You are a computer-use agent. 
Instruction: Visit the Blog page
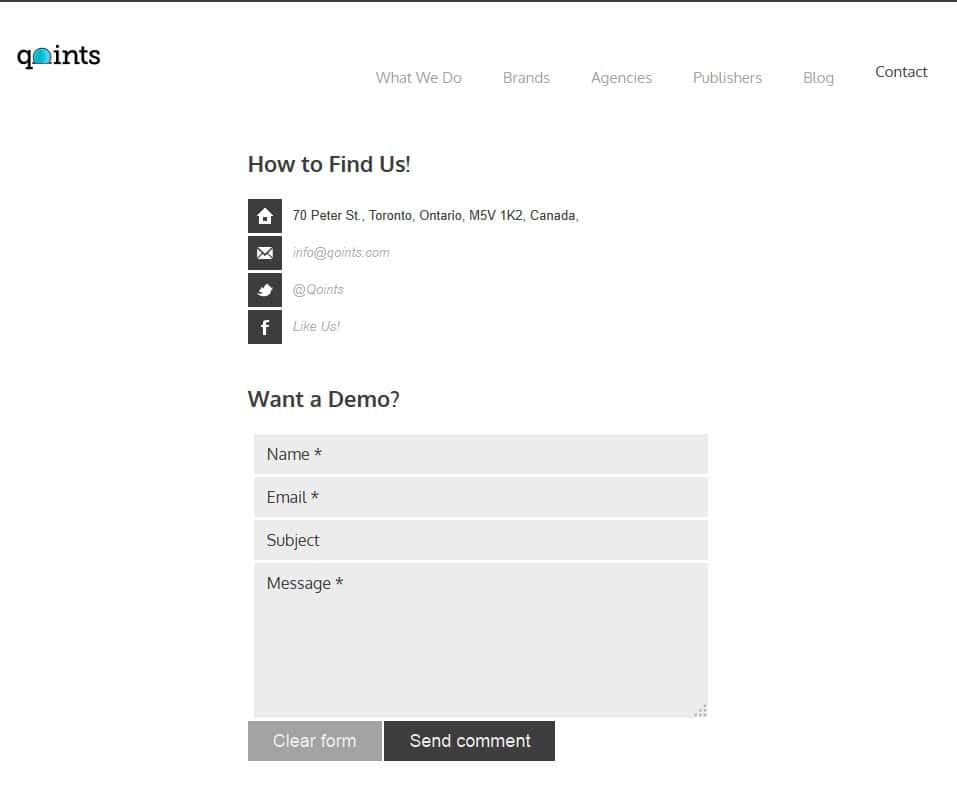coord(818,78)
